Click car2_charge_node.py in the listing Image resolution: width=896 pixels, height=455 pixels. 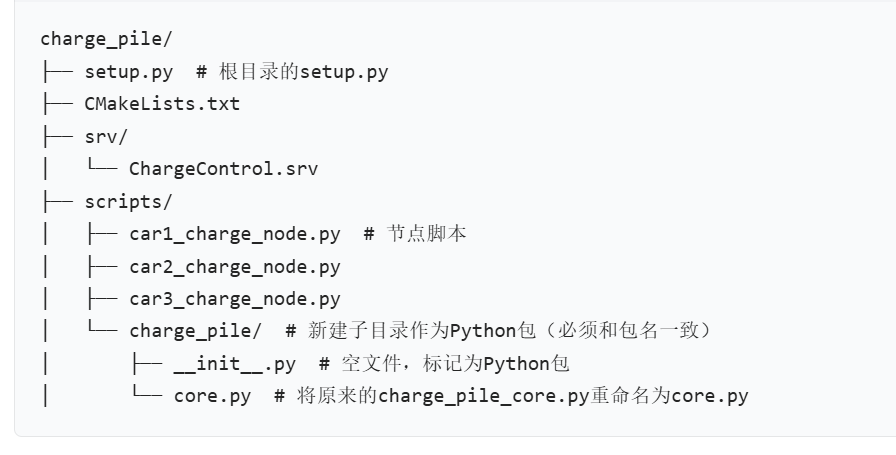(x=235, y=267)
